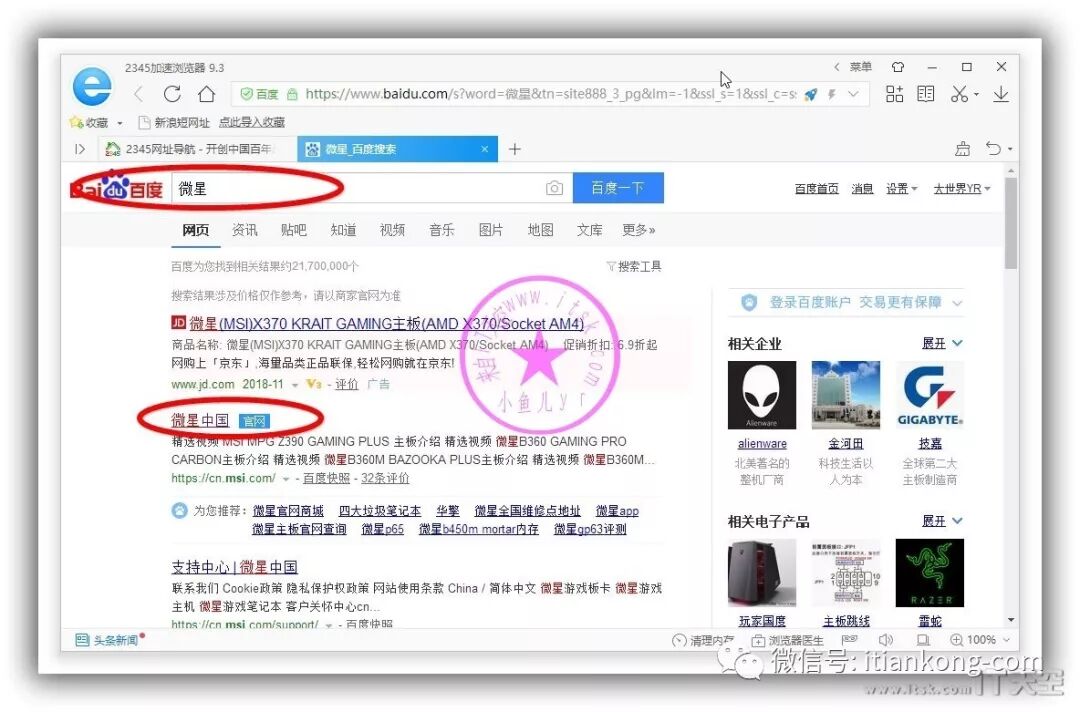Click recommended search 微星p65
This screenshot has width=1080, height=712.
pos(382,529)
